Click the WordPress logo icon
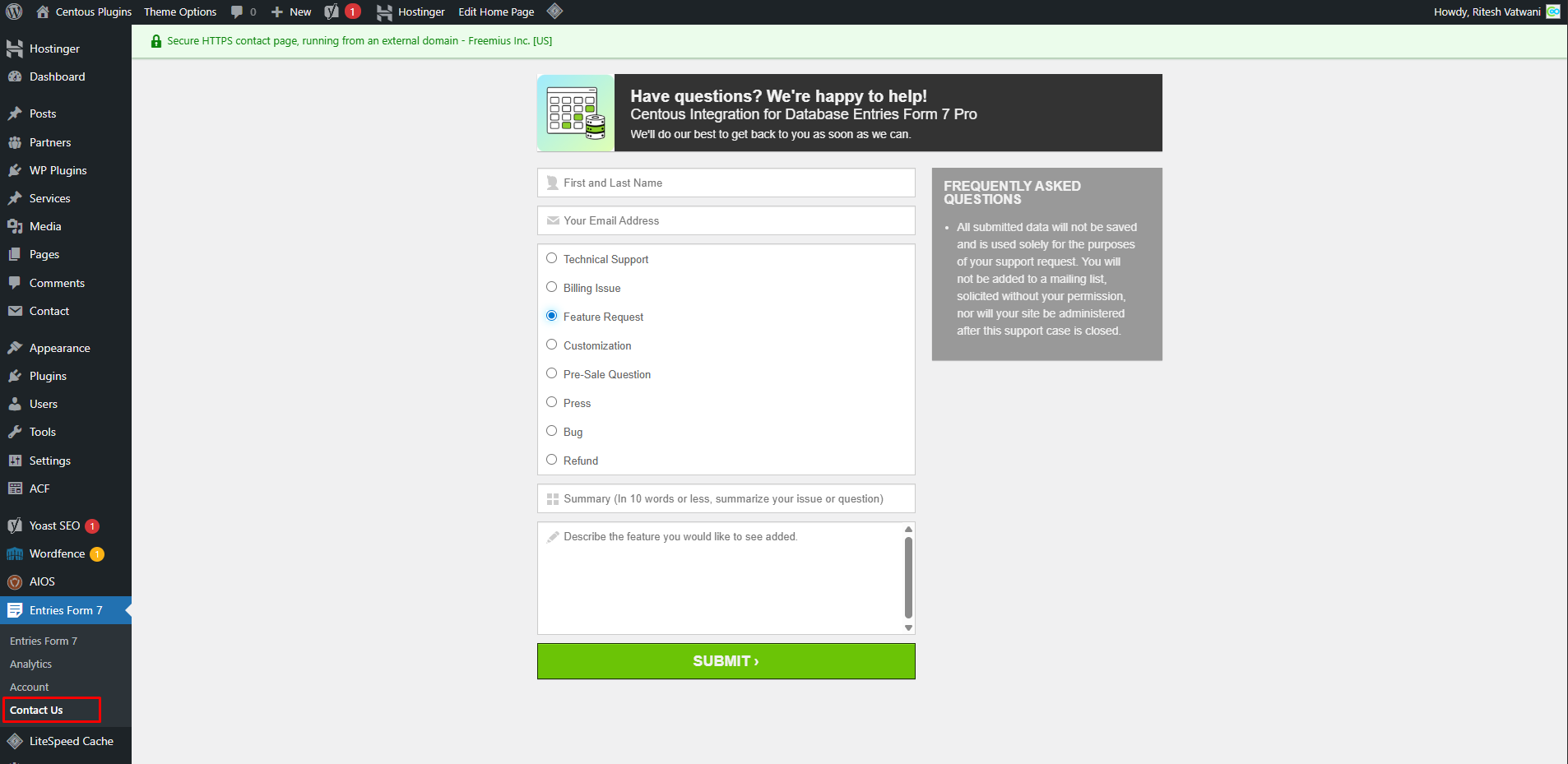 14,12
